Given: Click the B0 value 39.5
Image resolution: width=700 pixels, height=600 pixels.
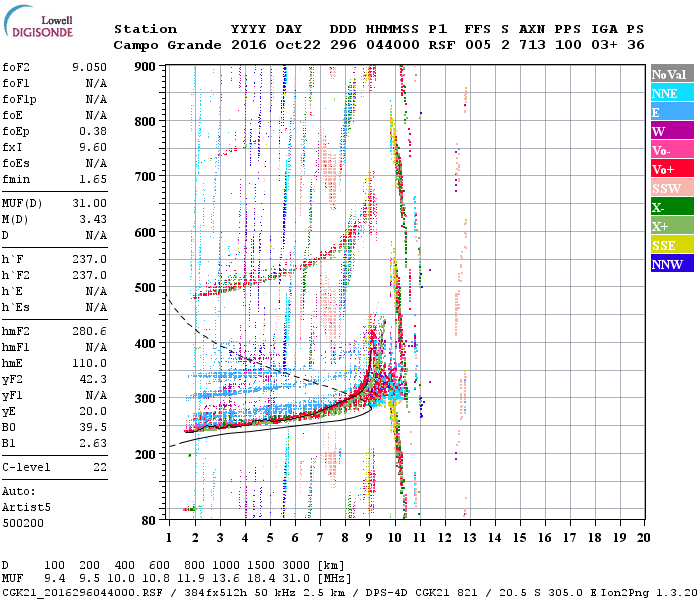Looking at the screenshot, I should pyautogui.click(x=93, y=427).
